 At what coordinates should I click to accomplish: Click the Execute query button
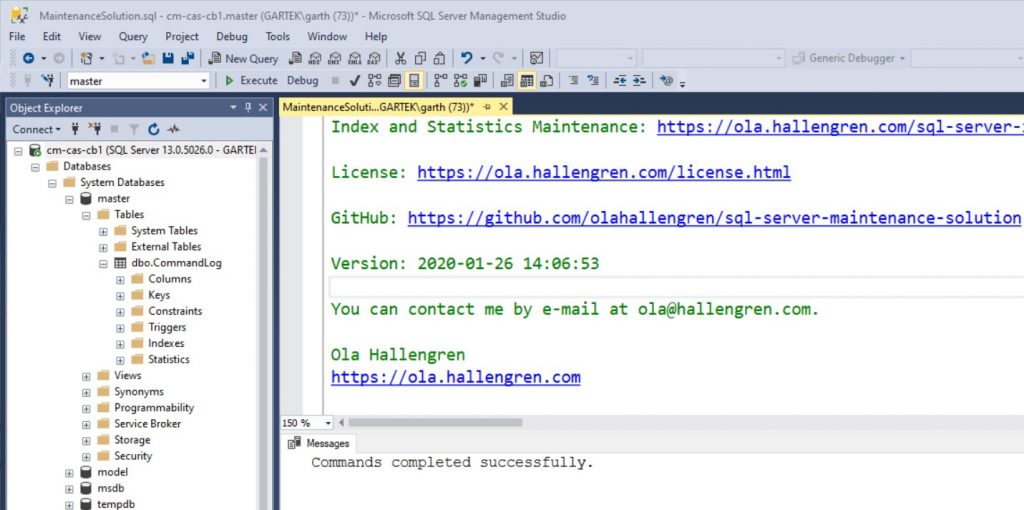[251, 81]
